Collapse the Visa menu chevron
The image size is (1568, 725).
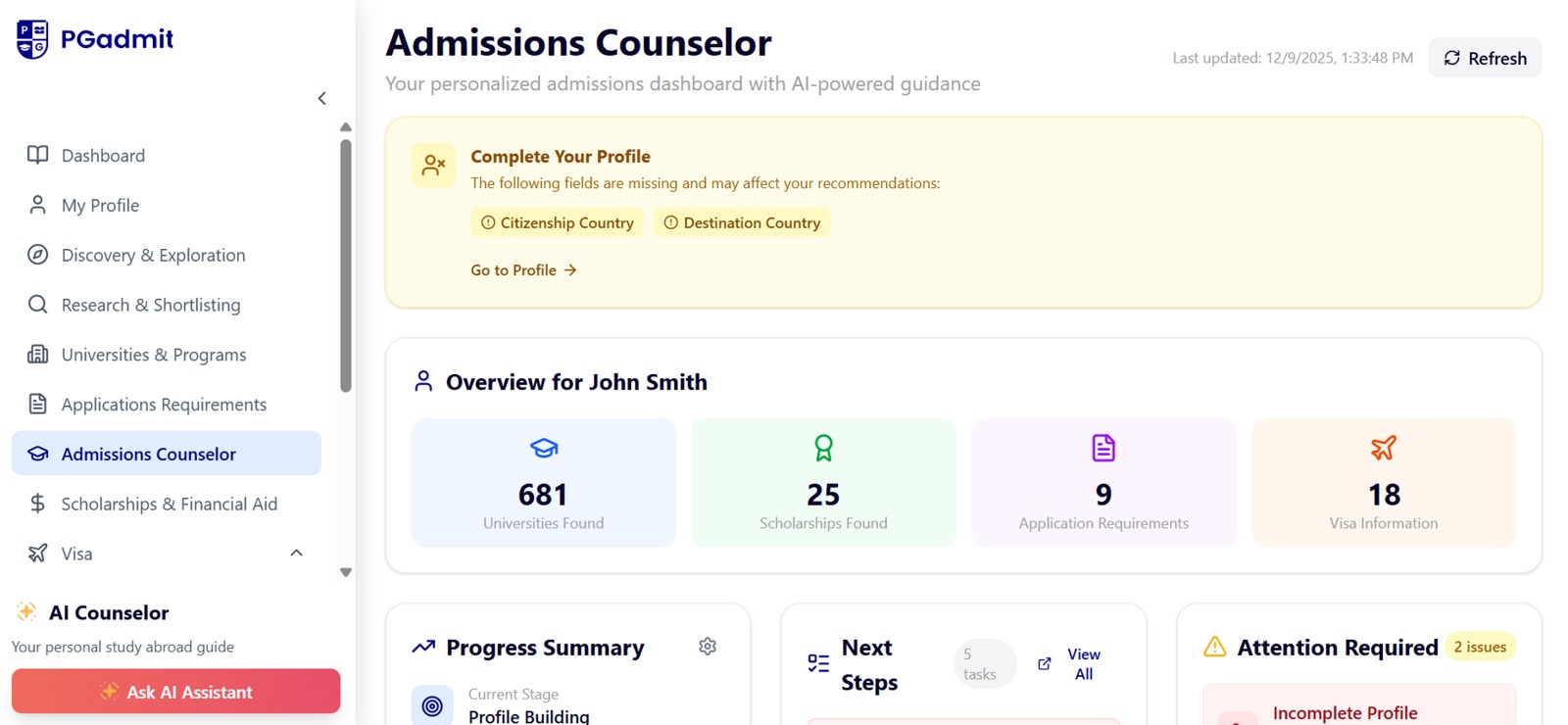click(x=296, y=554)
